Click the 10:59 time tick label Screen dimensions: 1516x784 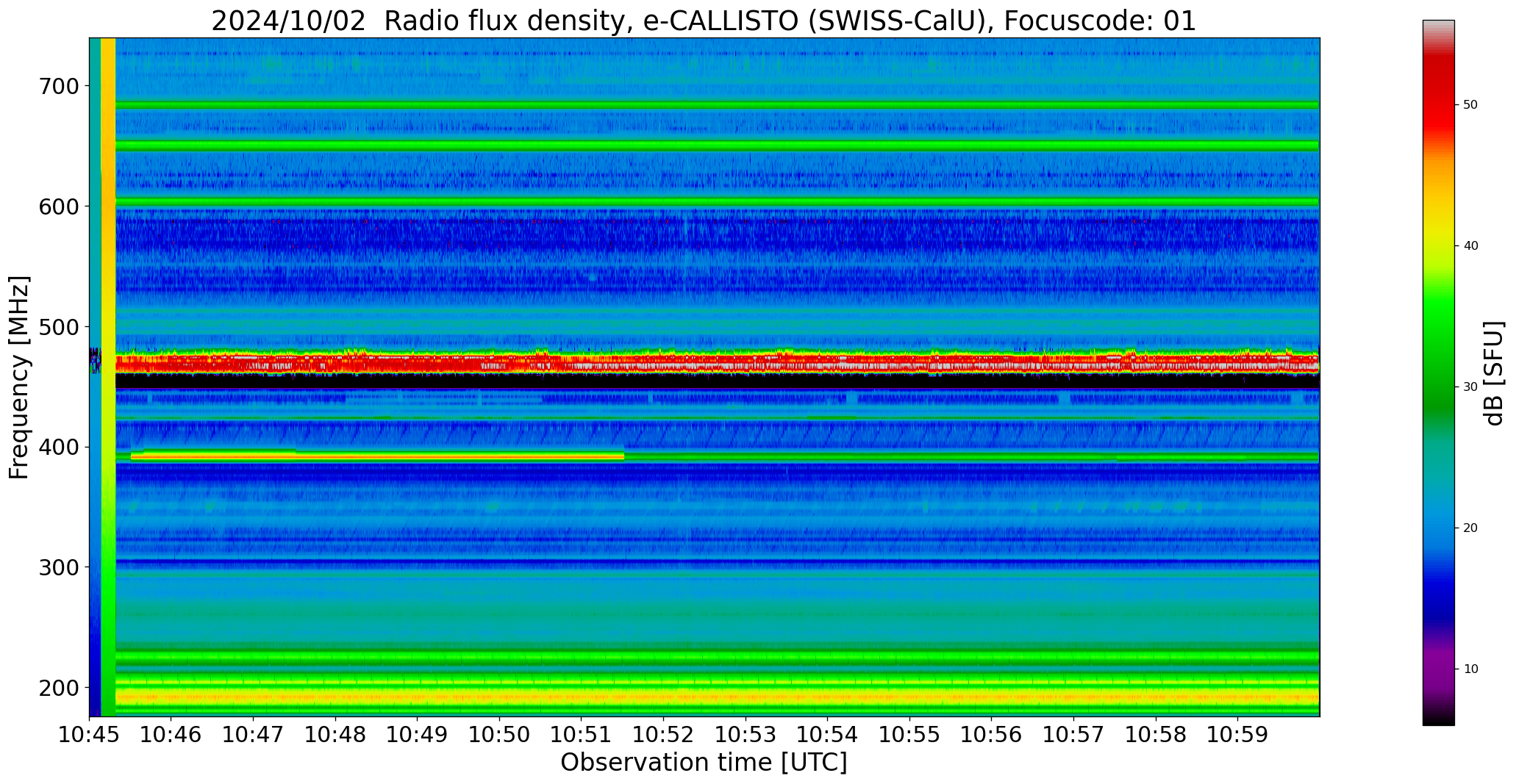[x=1237, y=735]
